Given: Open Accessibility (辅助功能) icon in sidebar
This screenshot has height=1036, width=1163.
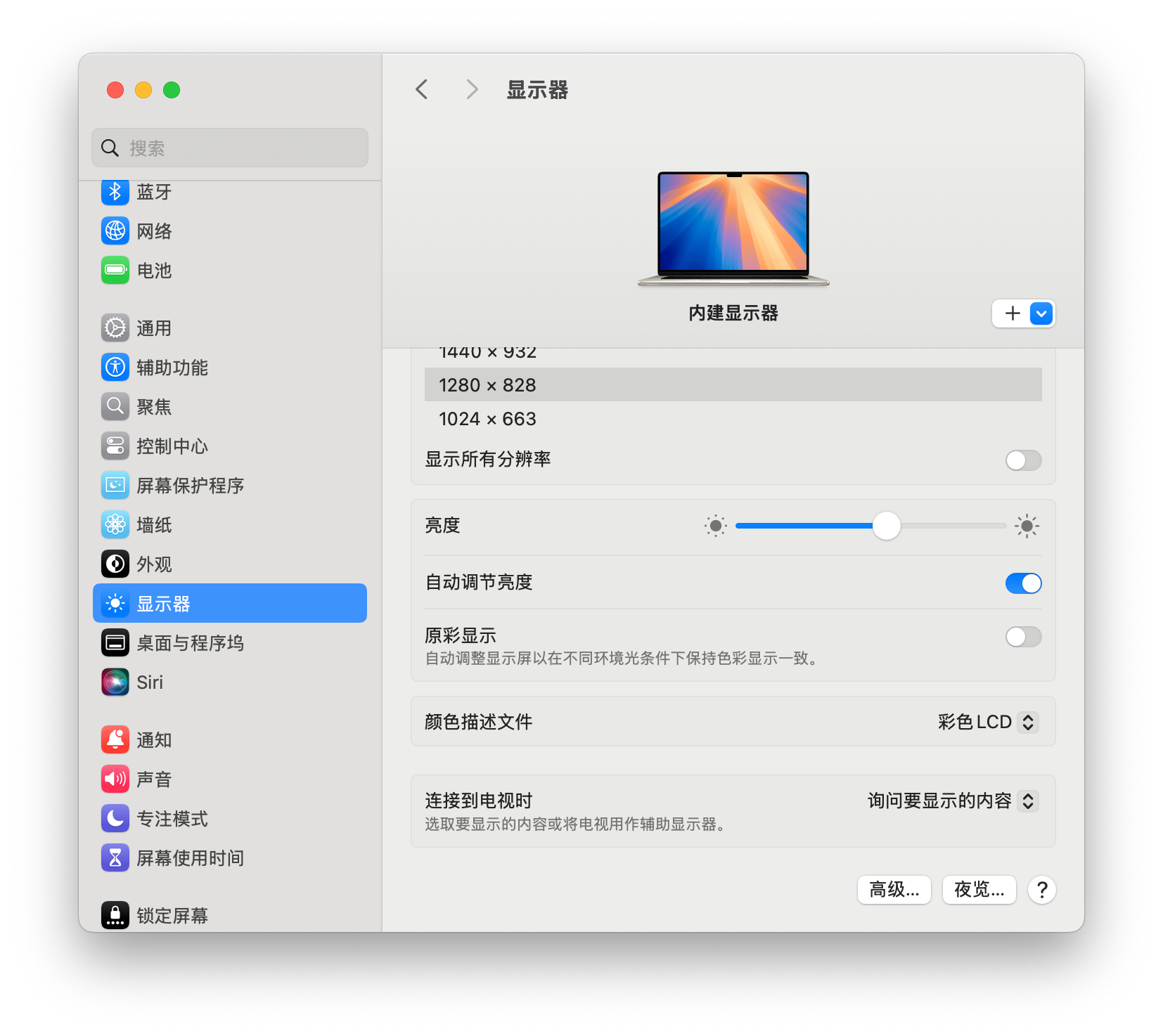Looking at the screenshot, I should click(x=115, y=368).
